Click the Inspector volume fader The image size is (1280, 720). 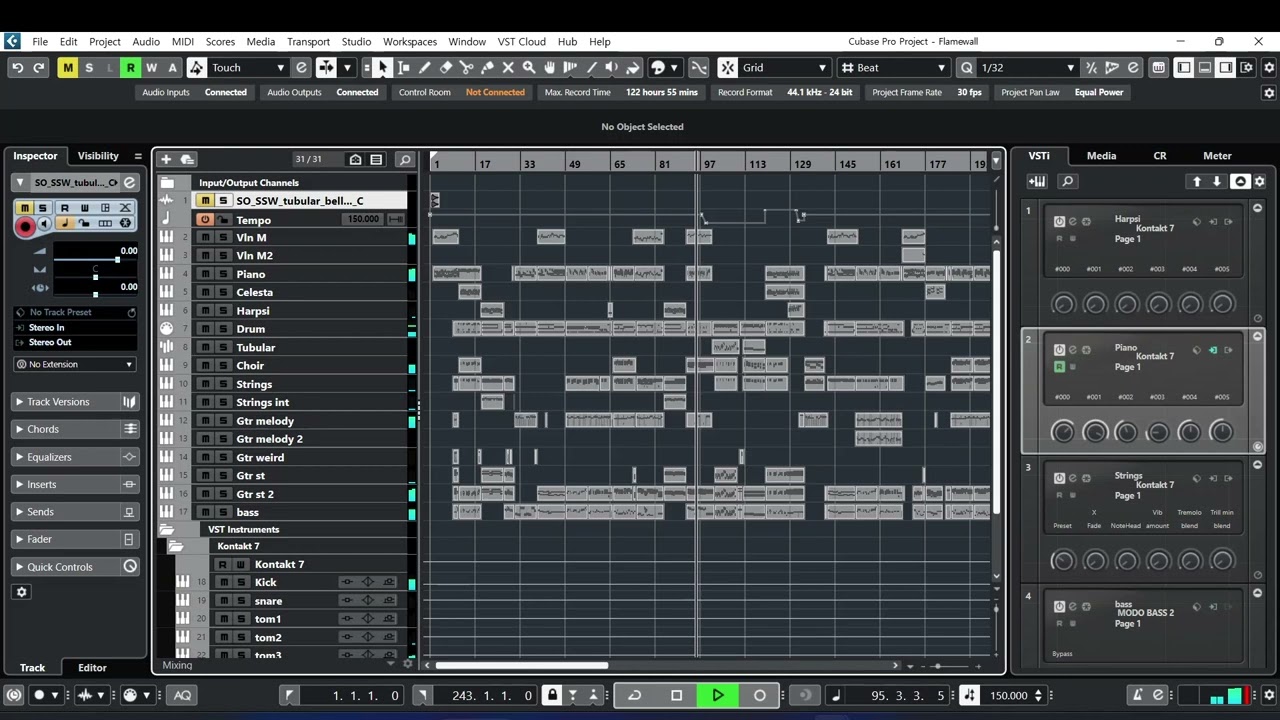pos(117,260)
